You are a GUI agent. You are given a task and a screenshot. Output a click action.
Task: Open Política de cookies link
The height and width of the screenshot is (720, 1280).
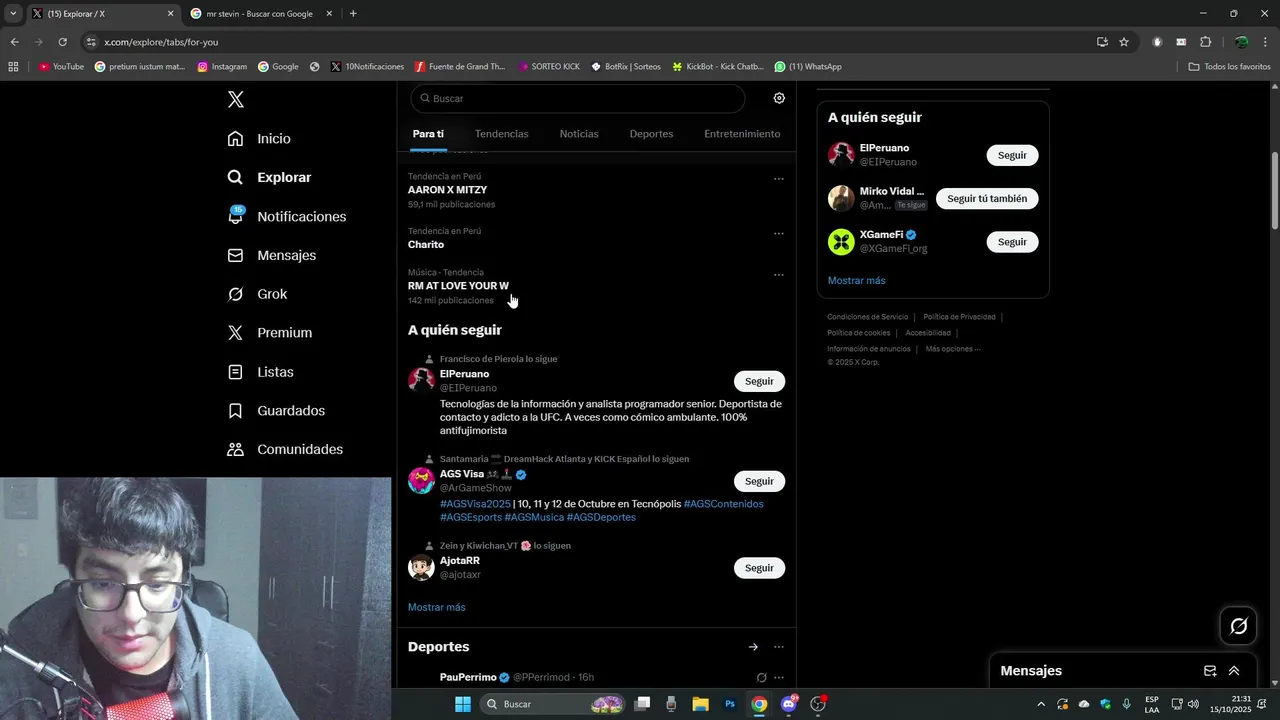(x=858, y=333)
